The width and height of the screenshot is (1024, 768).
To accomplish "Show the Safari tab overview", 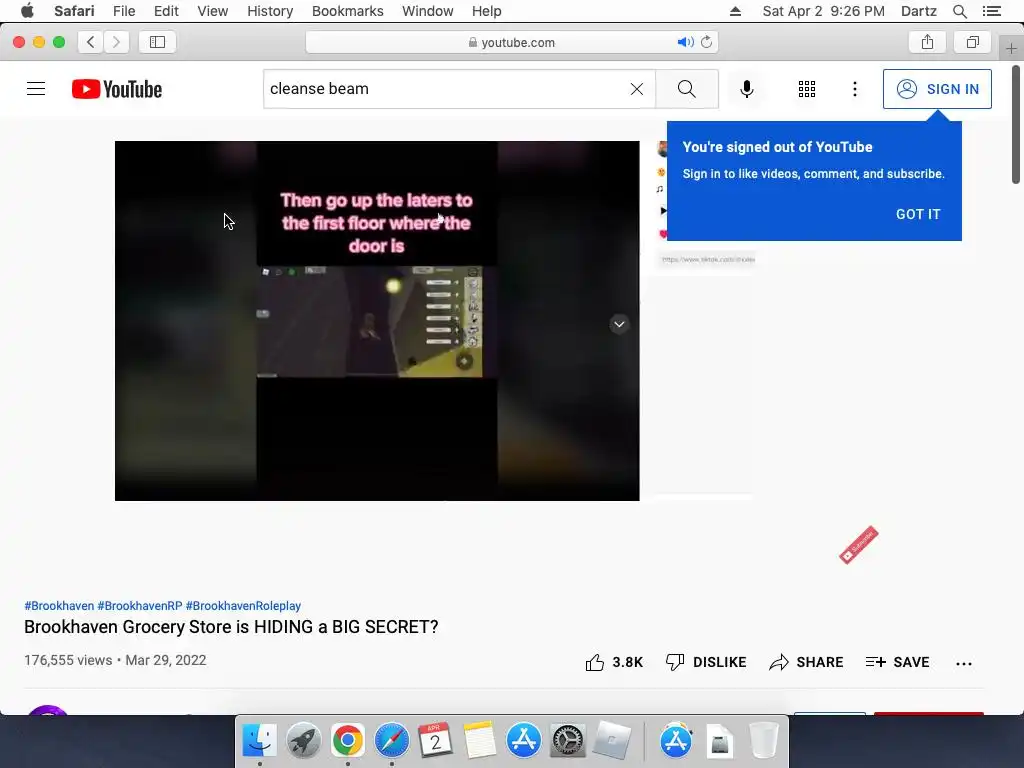I will [972, 42].
